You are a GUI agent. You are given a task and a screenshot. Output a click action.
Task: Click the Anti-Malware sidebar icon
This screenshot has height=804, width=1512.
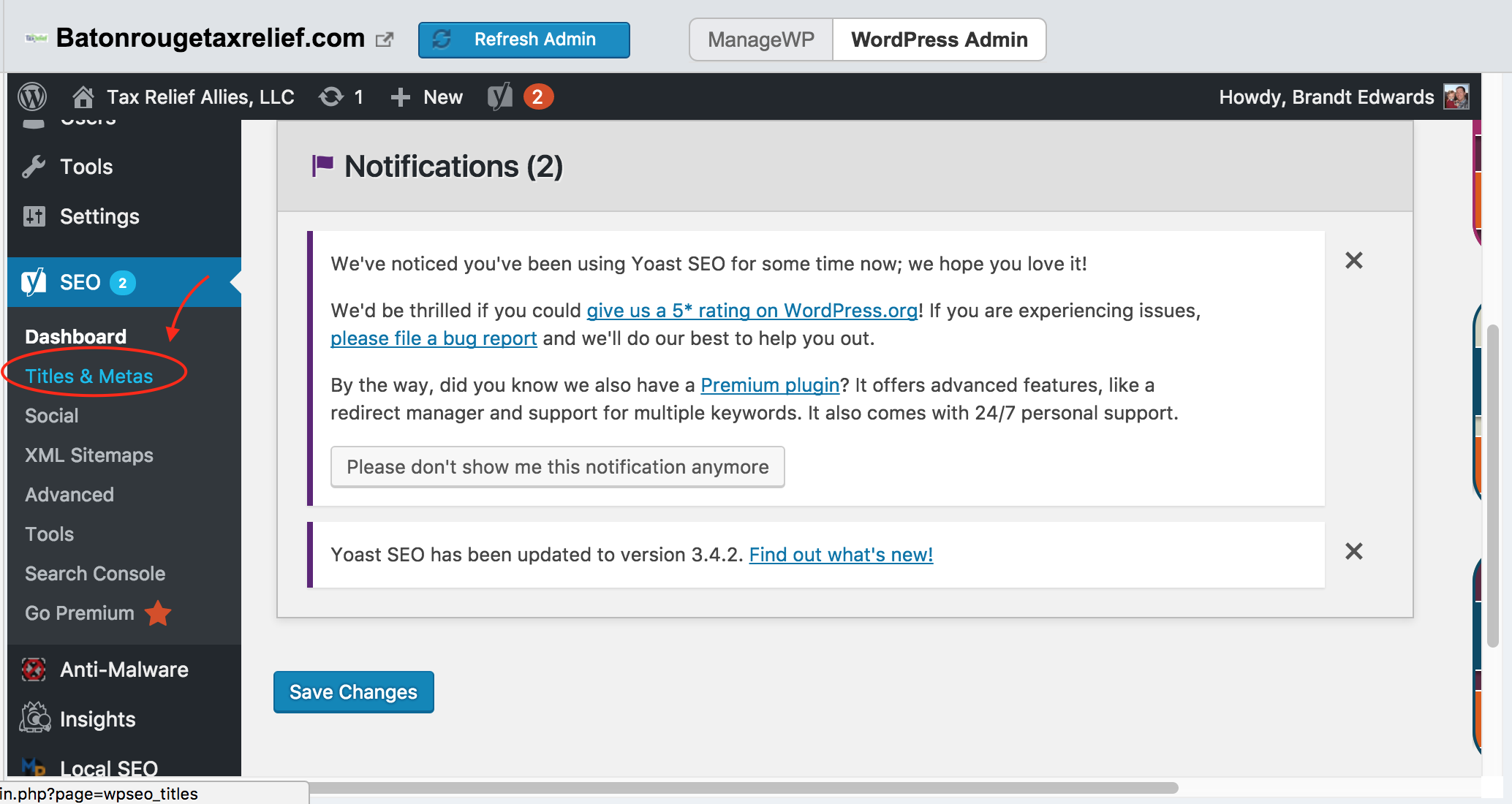point(34,670)
